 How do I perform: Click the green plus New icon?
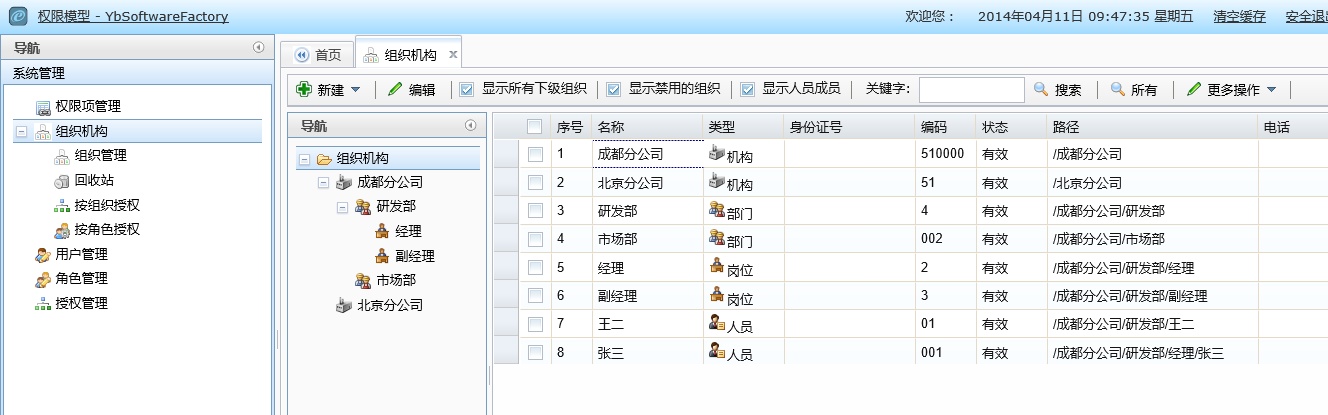tap(304, 90)
